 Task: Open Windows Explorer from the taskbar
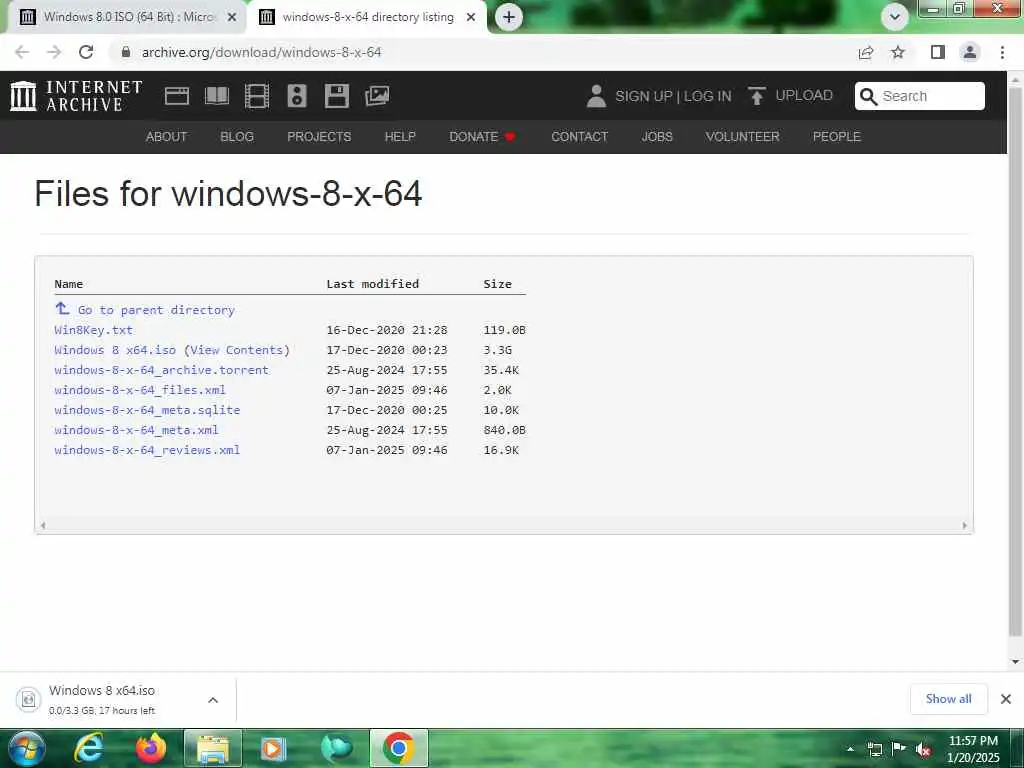click(213, 748)
